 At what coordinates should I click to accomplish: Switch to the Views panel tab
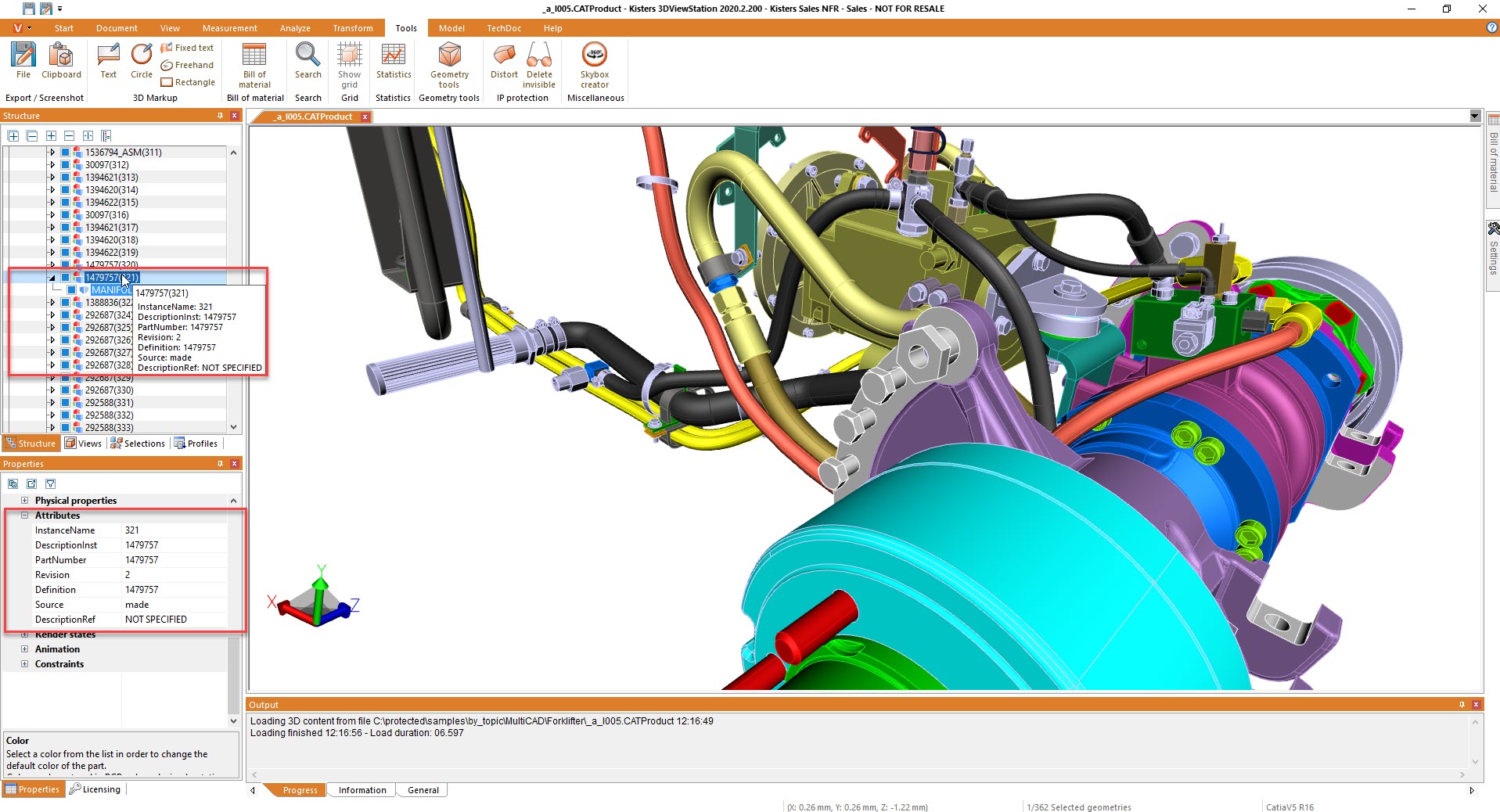coord(84,444)
